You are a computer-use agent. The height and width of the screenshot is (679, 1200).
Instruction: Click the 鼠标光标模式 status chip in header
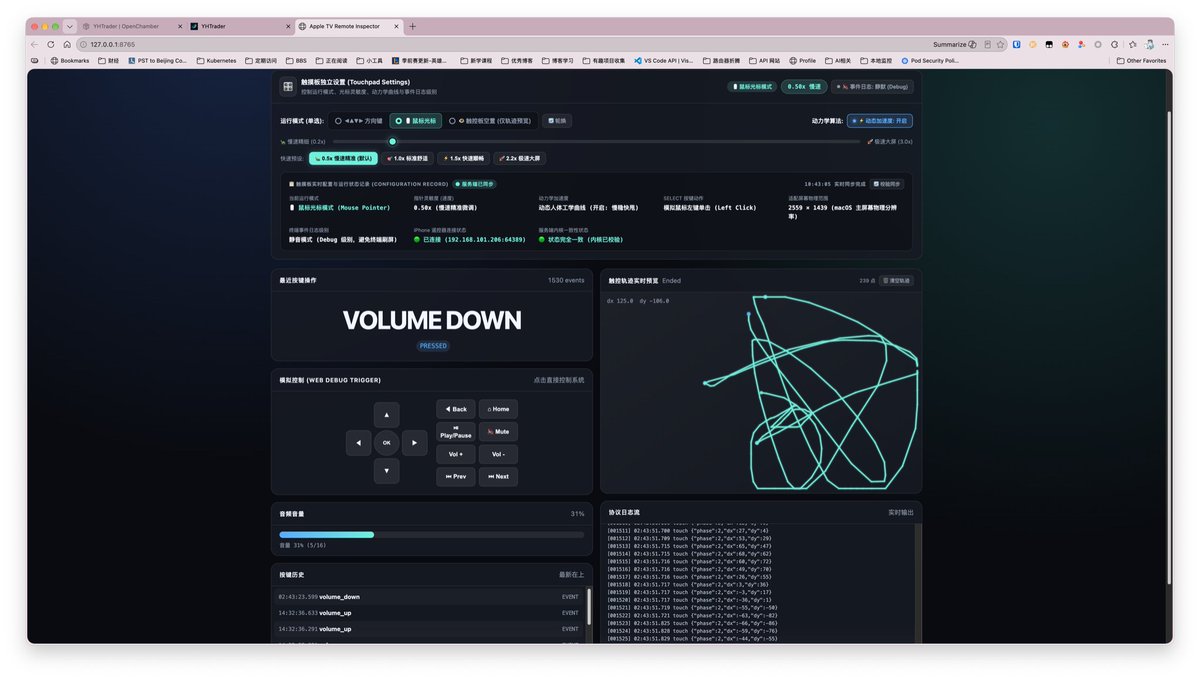(x=752, y=87)
